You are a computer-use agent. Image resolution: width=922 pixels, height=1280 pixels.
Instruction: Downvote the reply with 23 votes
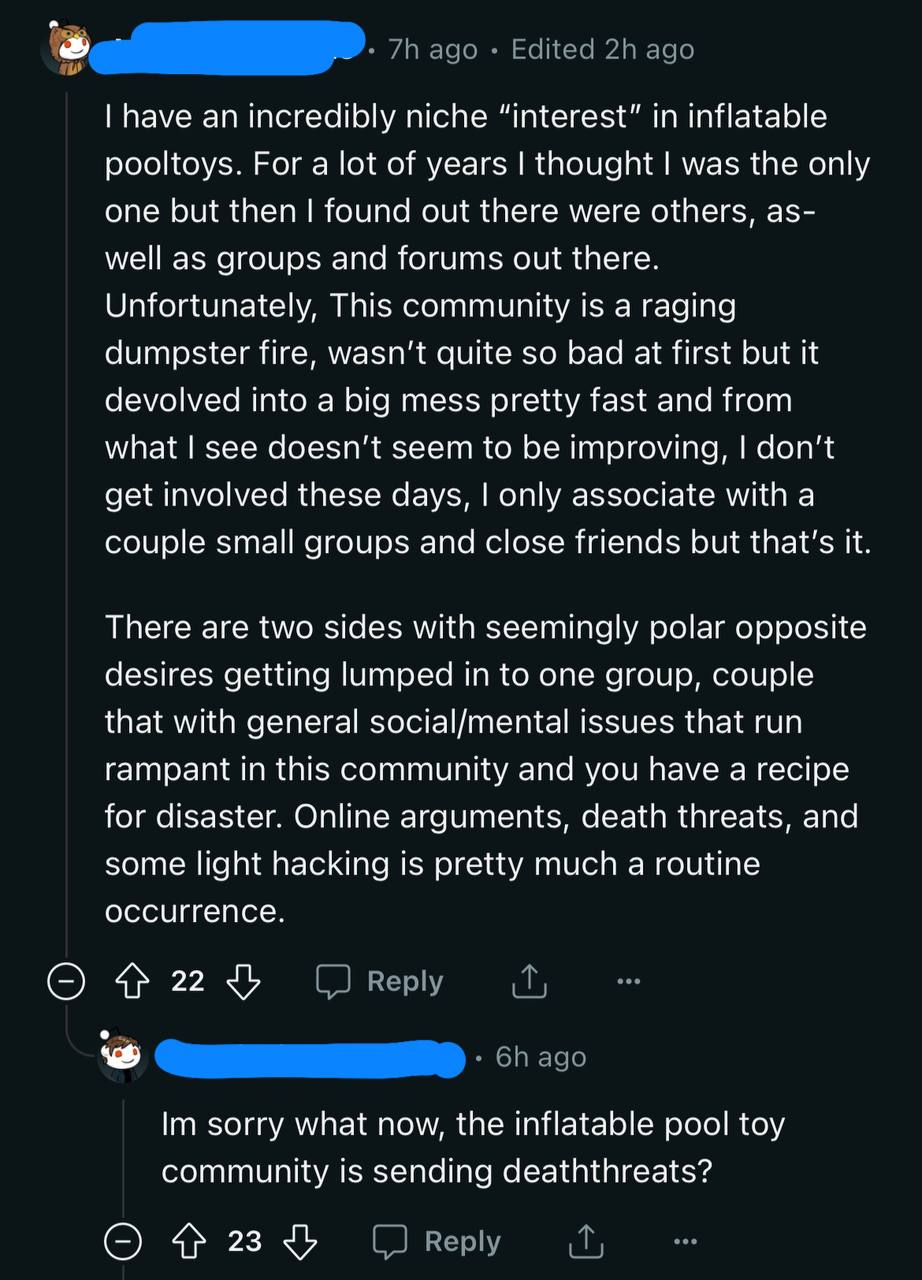300,1242
